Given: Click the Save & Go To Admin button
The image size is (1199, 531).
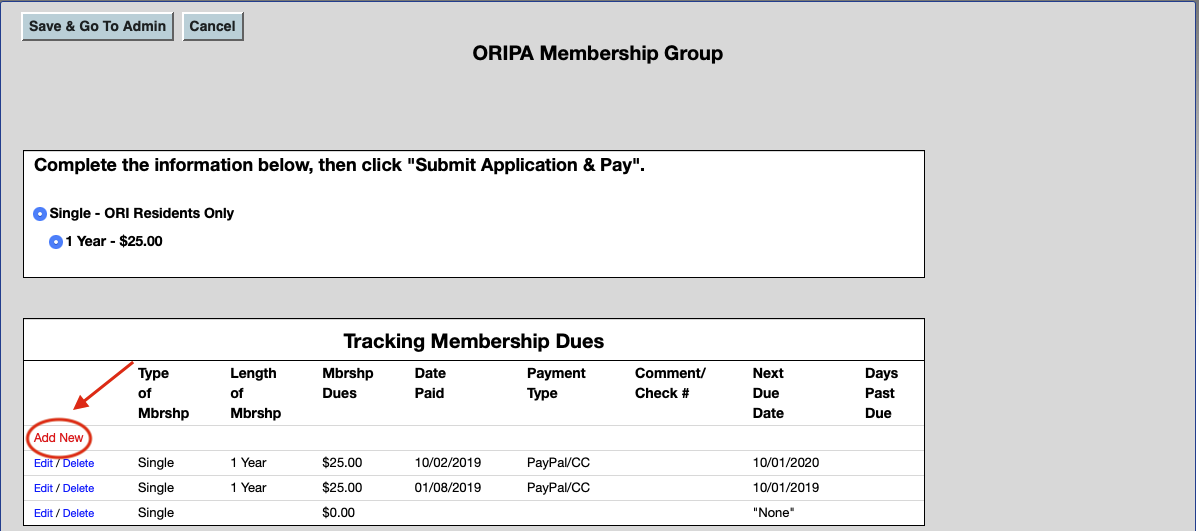Looking at the screenshot, I should pos(98,27).
